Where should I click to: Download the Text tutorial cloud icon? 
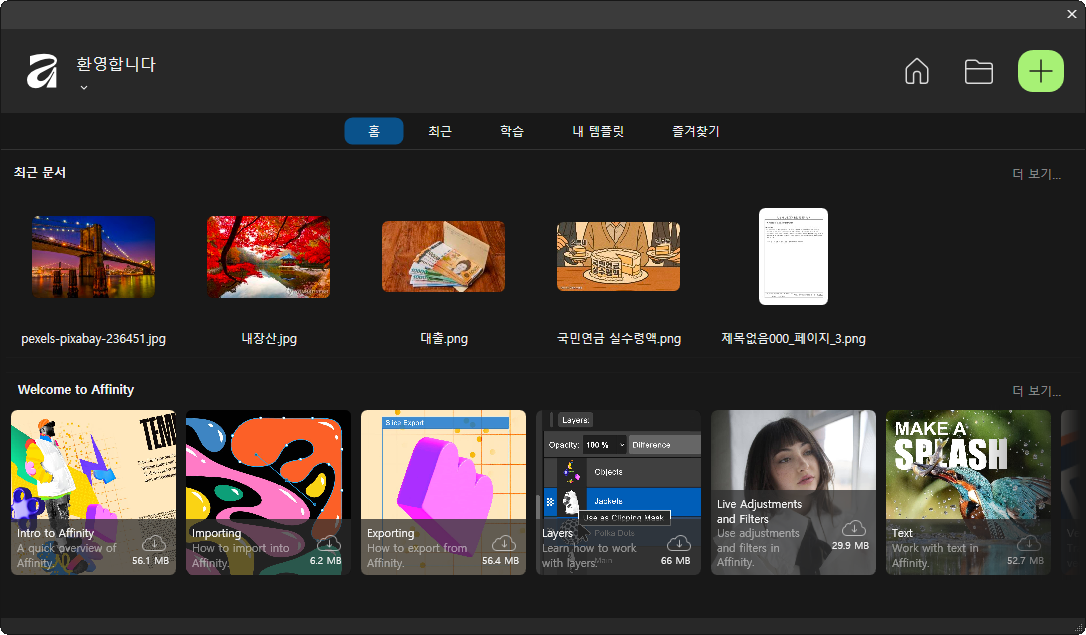point(1029,543)
